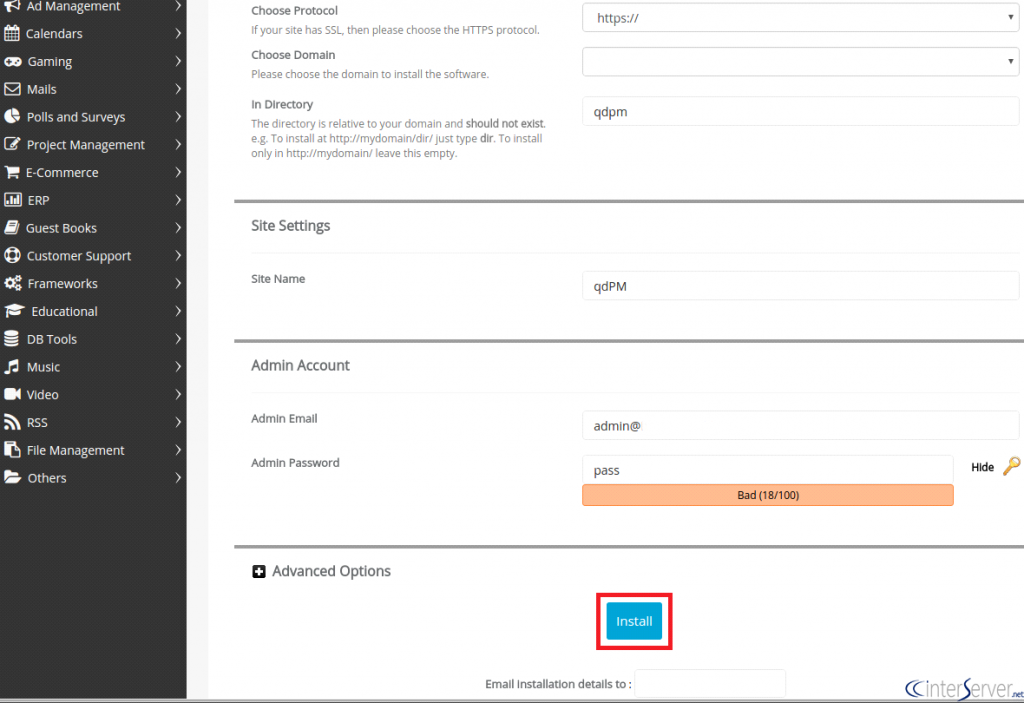1024x703 pixels.
Task: Focus the In Directory input field
Action: point(800,112)
